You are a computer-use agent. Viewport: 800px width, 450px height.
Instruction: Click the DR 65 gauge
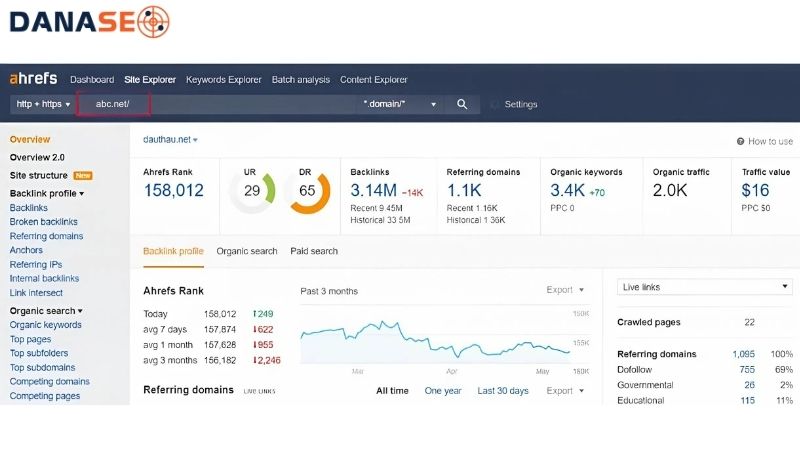(x=307, y=191)
